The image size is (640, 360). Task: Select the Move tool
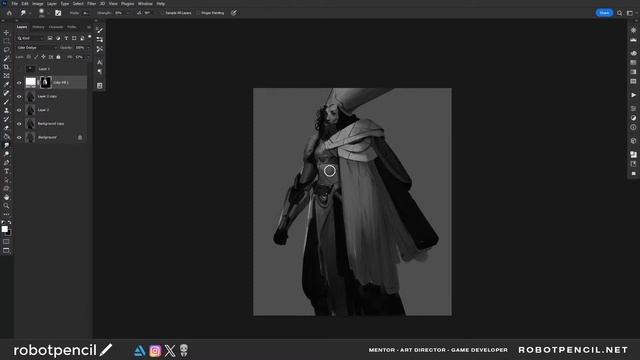(6, 32)
